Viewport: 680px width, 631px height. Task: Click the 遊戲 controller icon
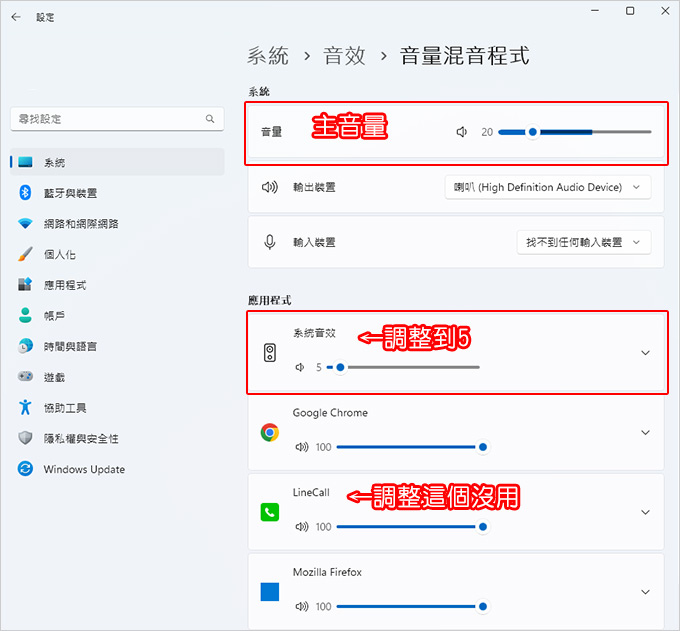[25, 376]
